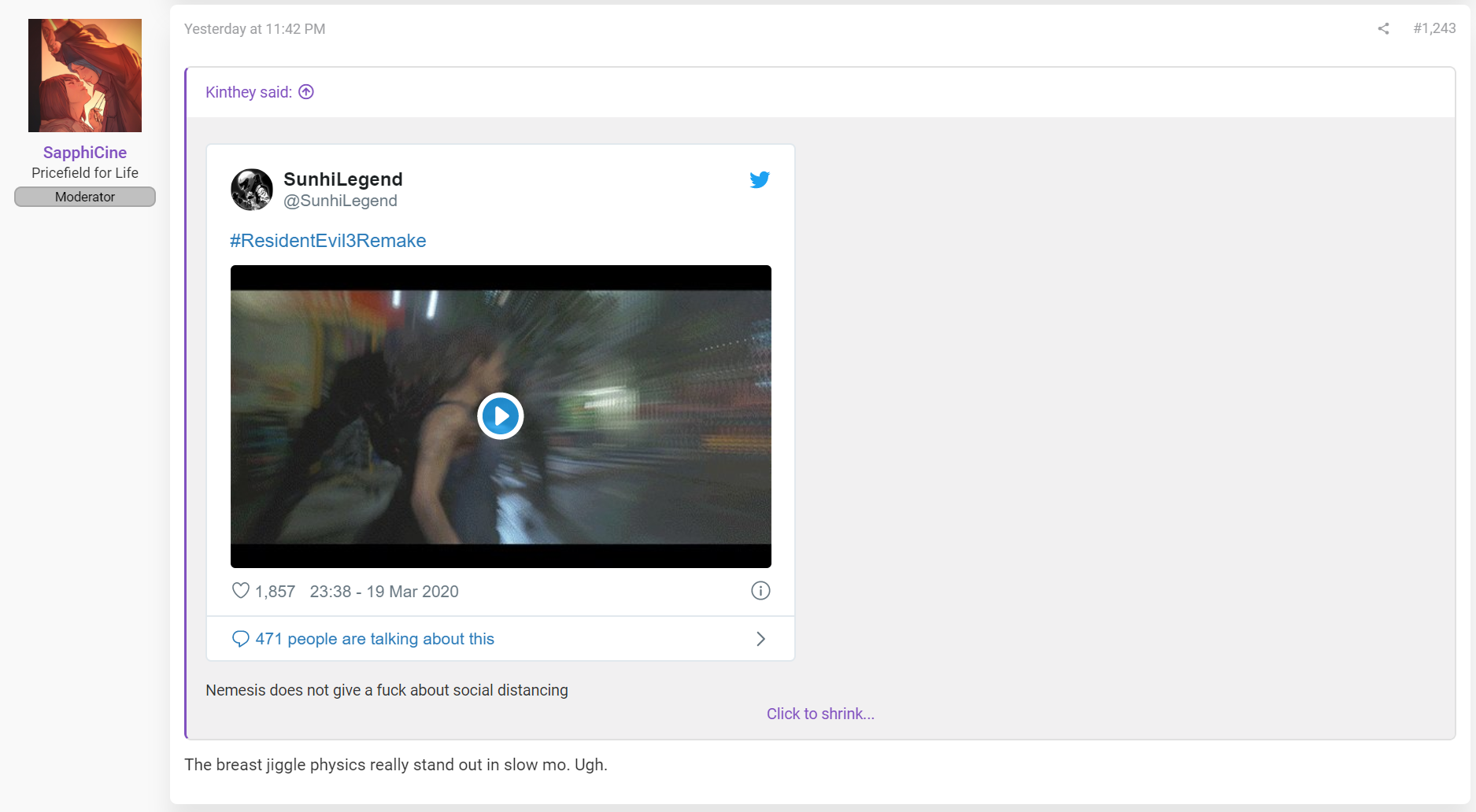Open SapphiCine's profile username link
Screen dimensions: 1476x812
click(85, 153)
